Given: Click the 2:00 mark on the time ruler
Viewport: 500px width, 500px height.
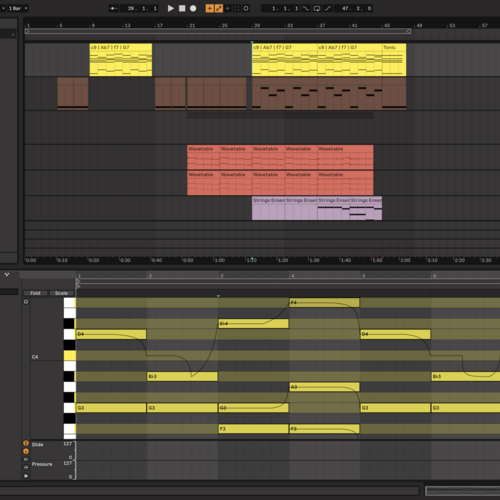Looking at the screenshot, I should 405,260.
